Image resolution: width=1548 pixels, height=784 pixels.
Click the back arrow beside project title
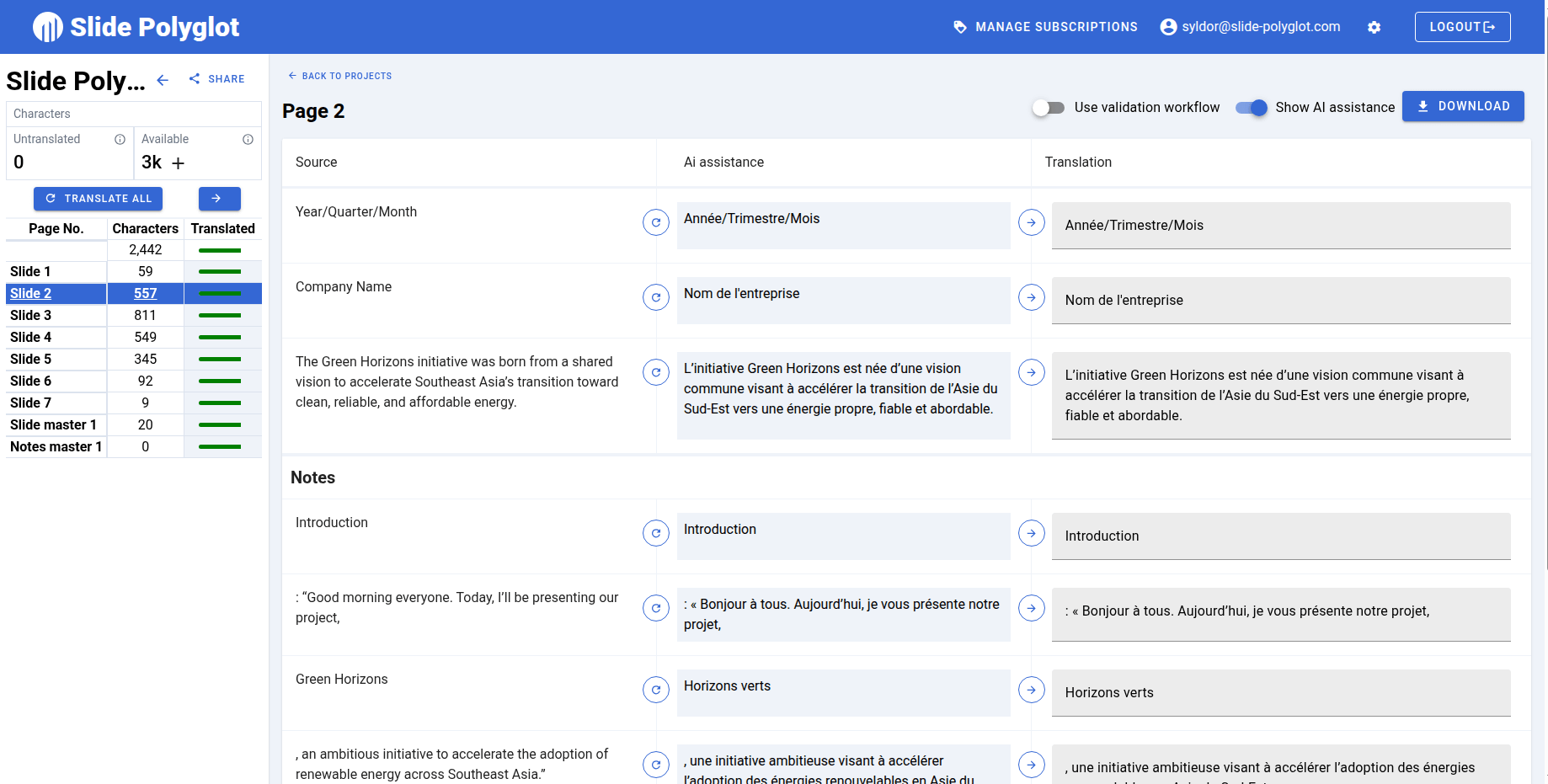[163, 80]
